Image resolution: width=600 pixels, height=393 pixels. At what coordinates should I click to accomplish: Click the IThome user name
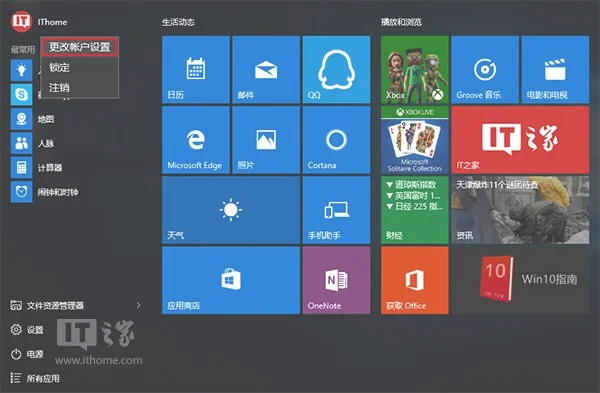(52, 22)
